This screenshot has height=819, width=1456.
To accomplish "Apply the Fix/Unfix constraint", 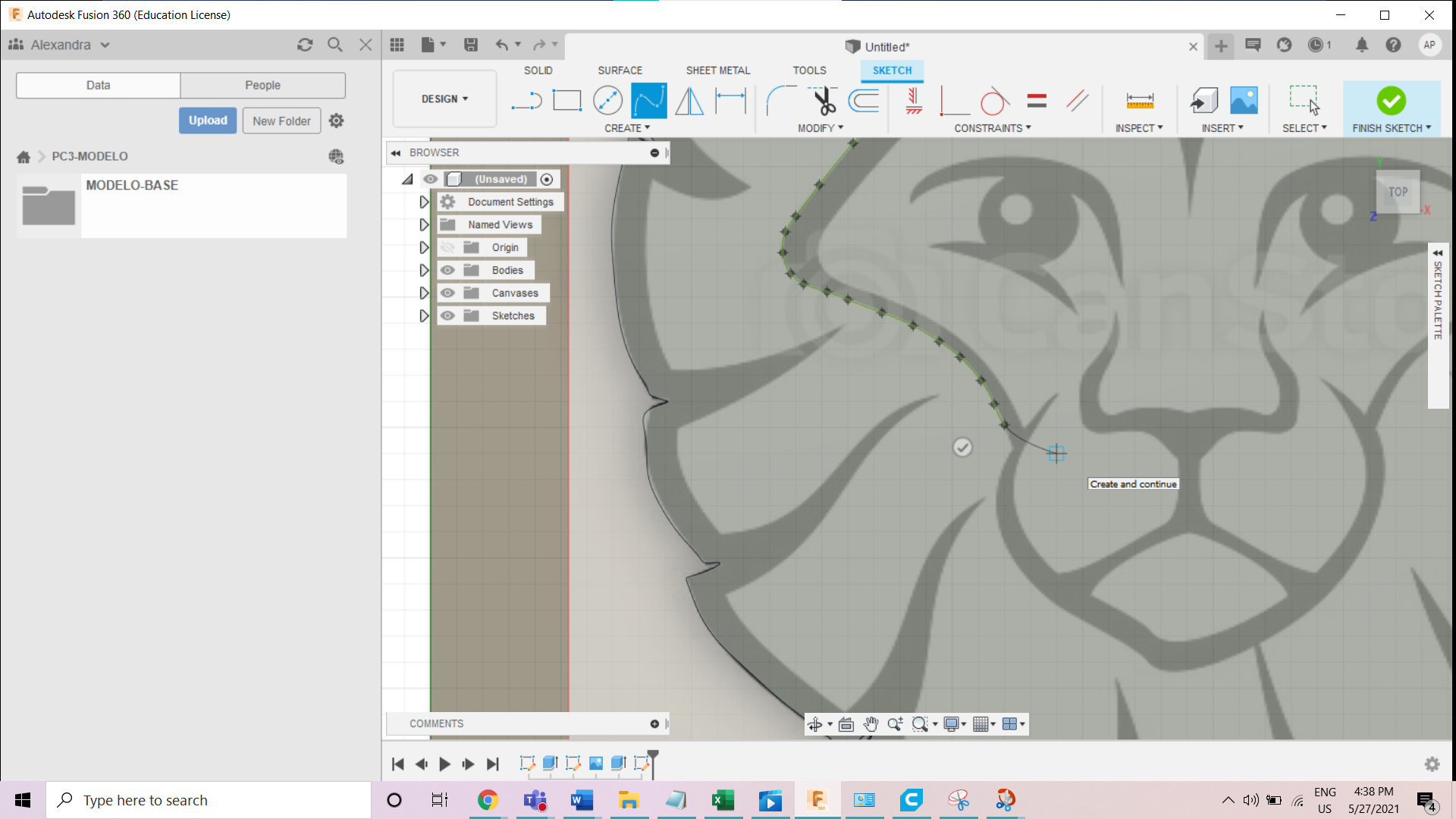I will pos(914,100).
